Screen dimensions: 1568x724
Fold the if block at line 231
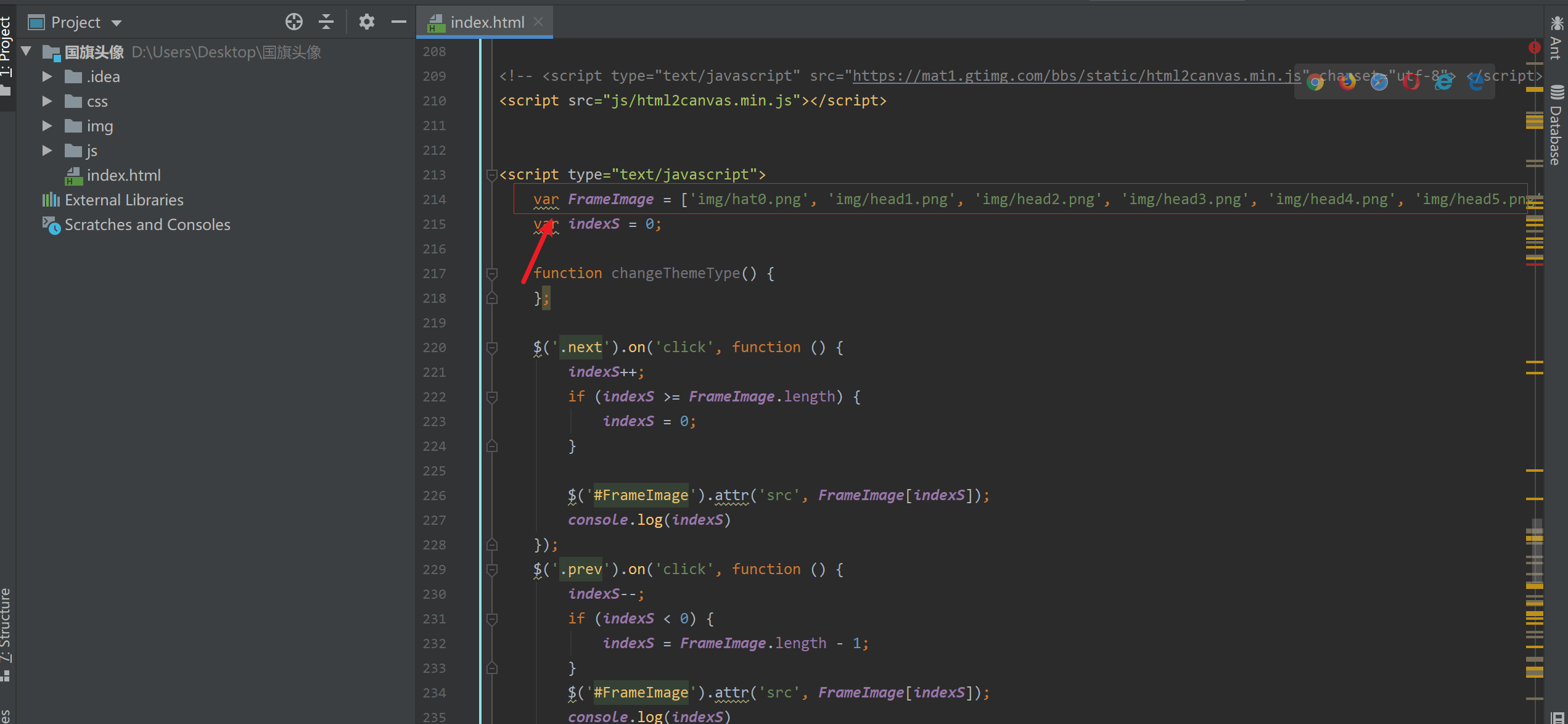click(491, 619)
